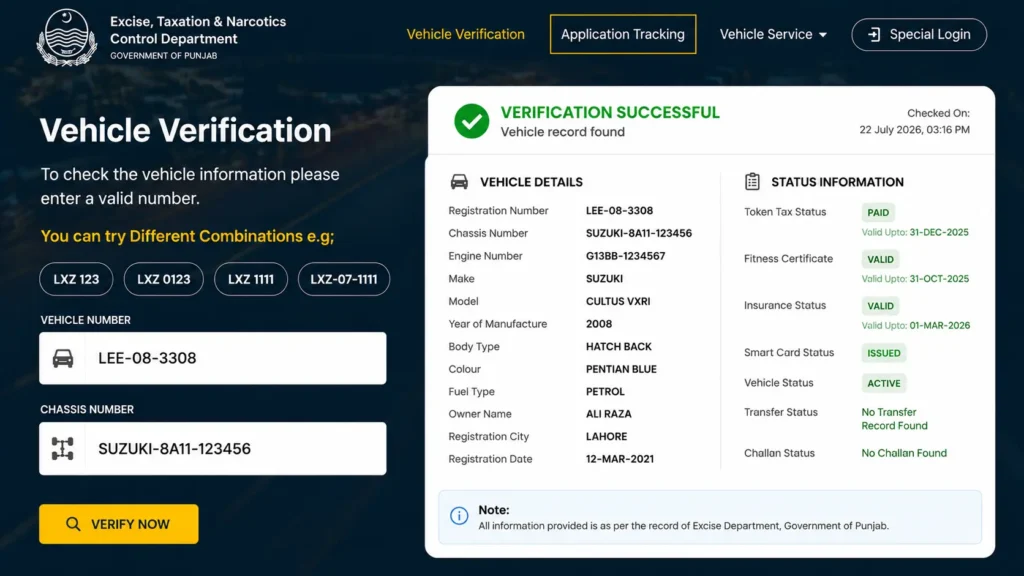Click the green verification success checkmark icon
The width and height of the screenshot is (1024, 576).
tap(472, 121)
